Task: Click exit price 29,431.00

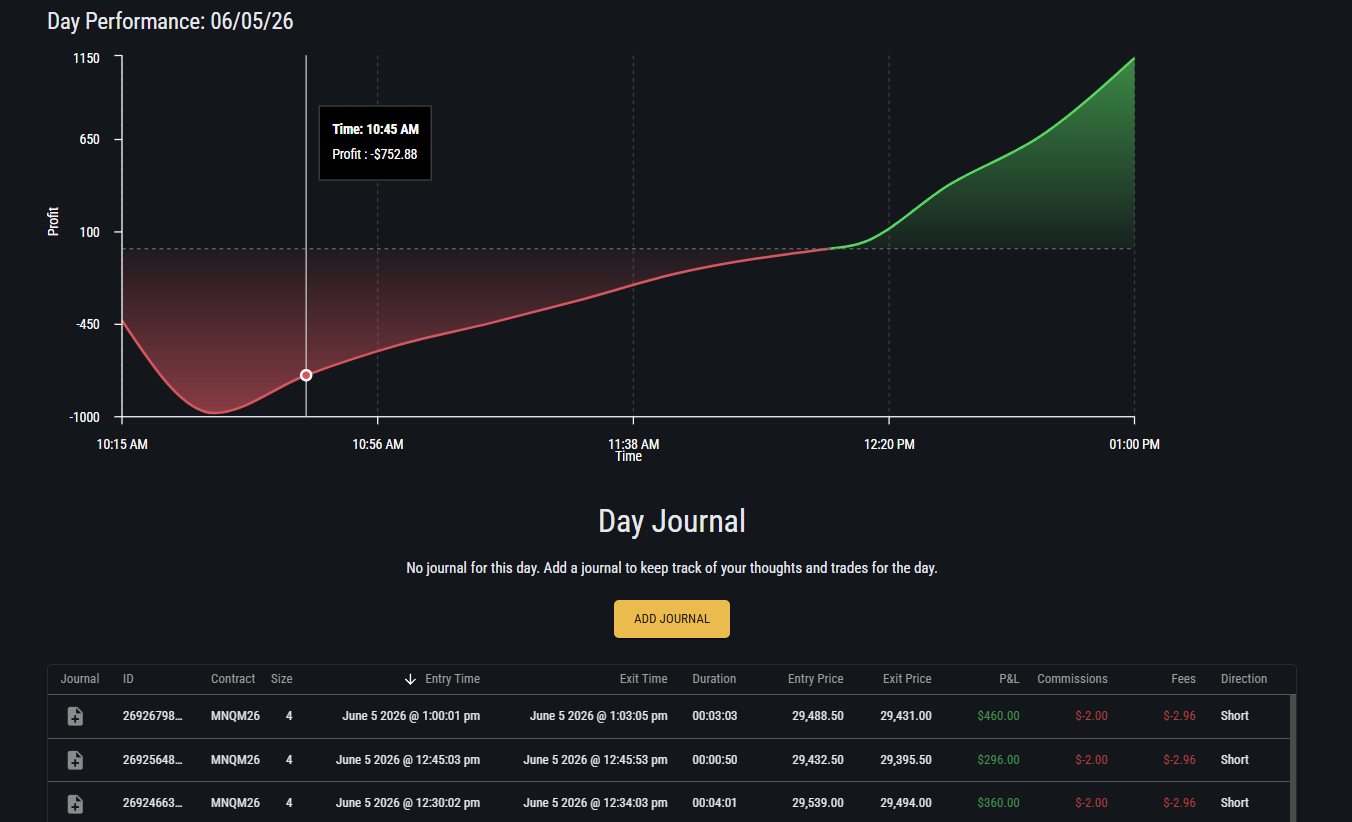Action: click(906, 716)
